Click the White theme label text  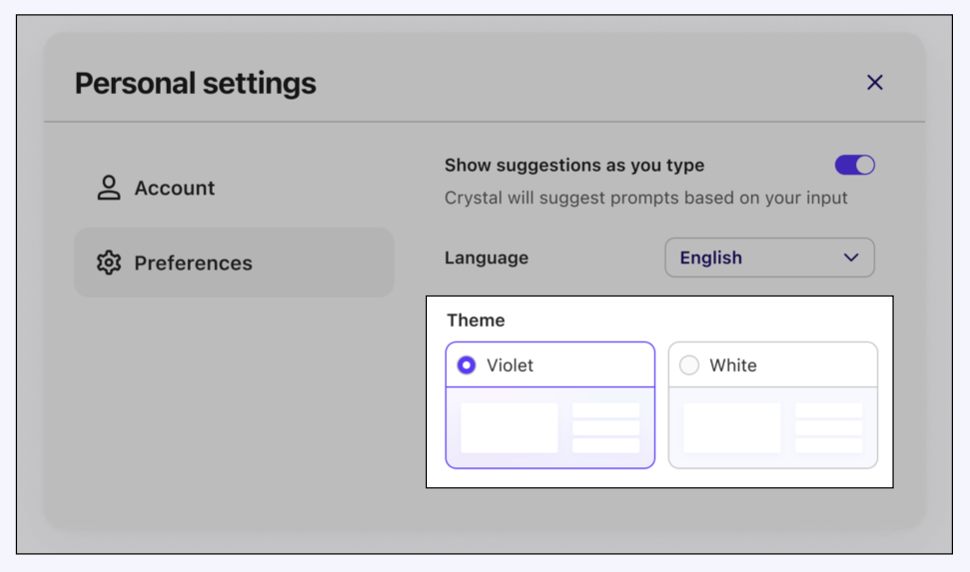click(x=733, y=366)
